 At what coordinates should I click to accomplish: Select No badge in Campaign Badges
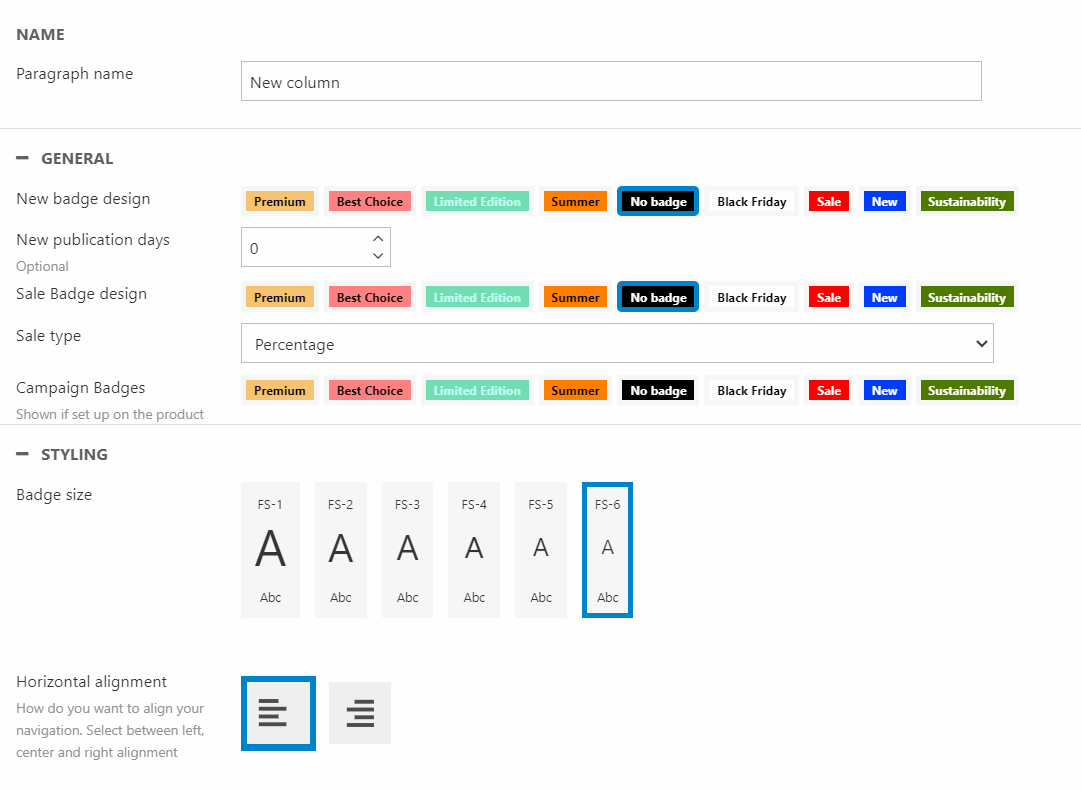tap(658, 391)
